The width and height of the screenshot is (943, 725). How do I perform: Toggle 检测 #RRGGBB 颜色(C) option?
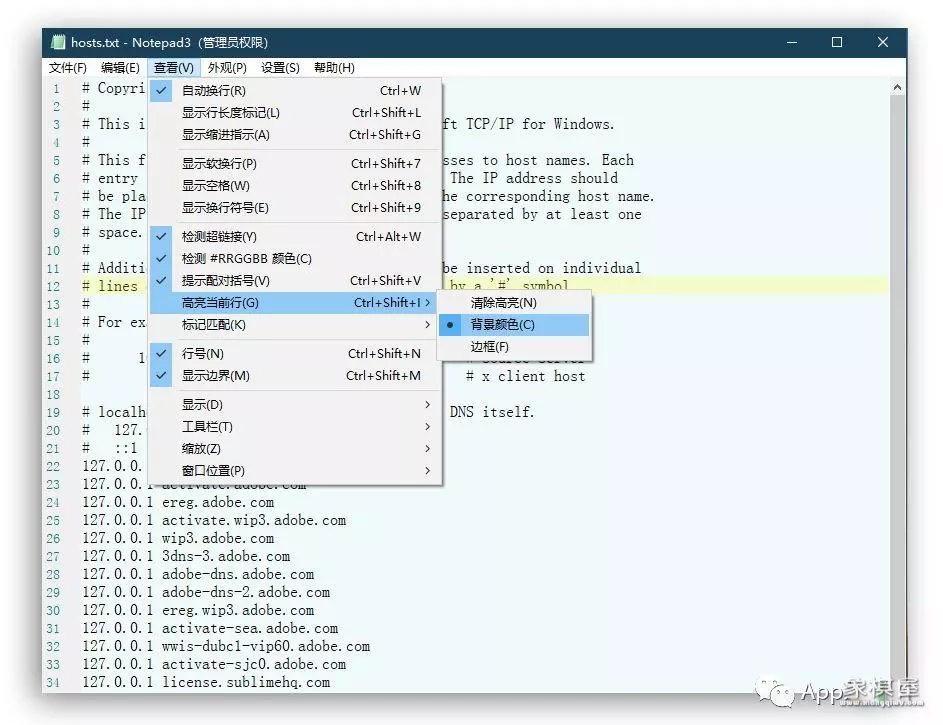295,258
